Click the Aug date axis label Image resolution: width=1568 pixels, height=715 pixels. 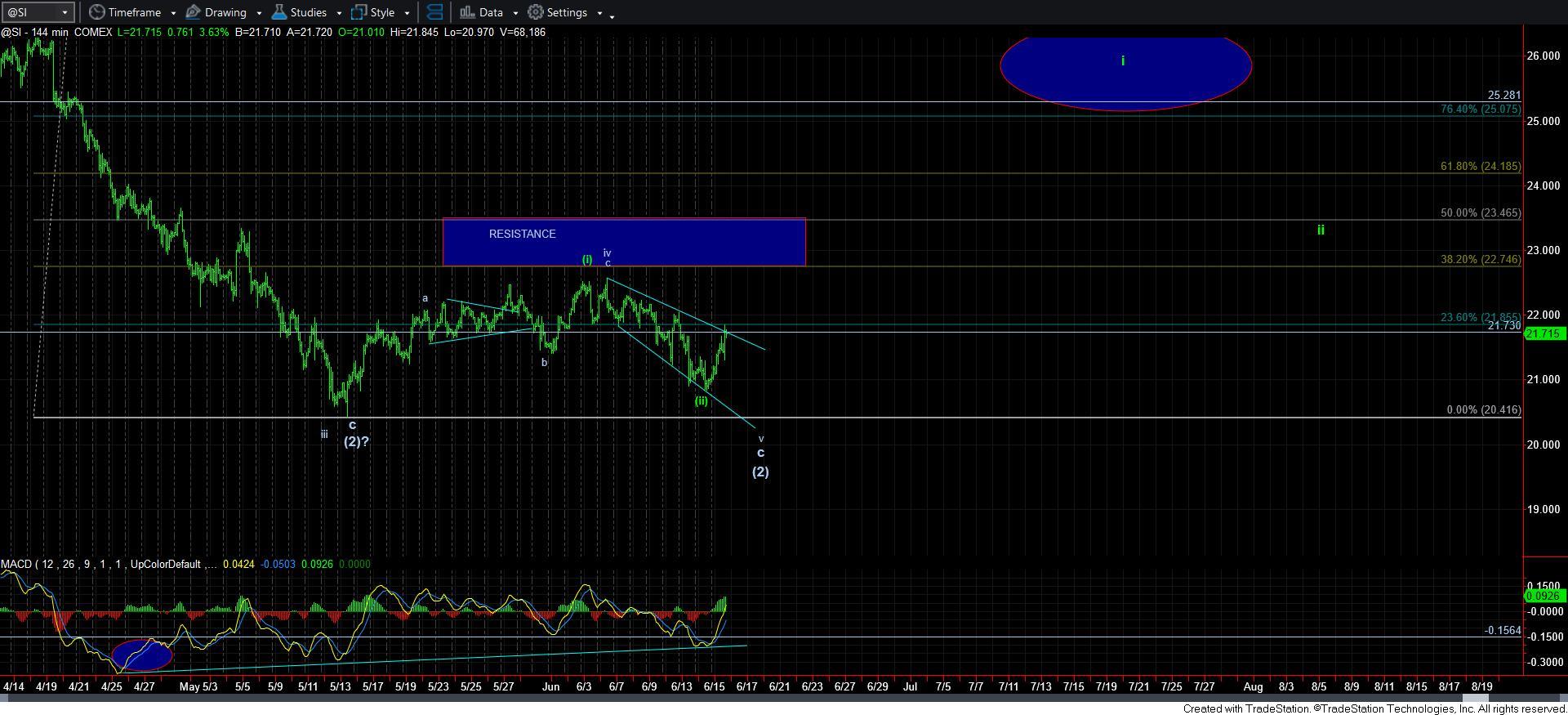[x=1253, y=686]
